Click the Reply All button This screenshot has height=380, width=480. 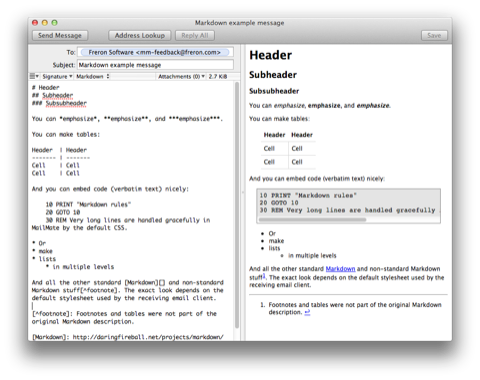pos(195,35)
